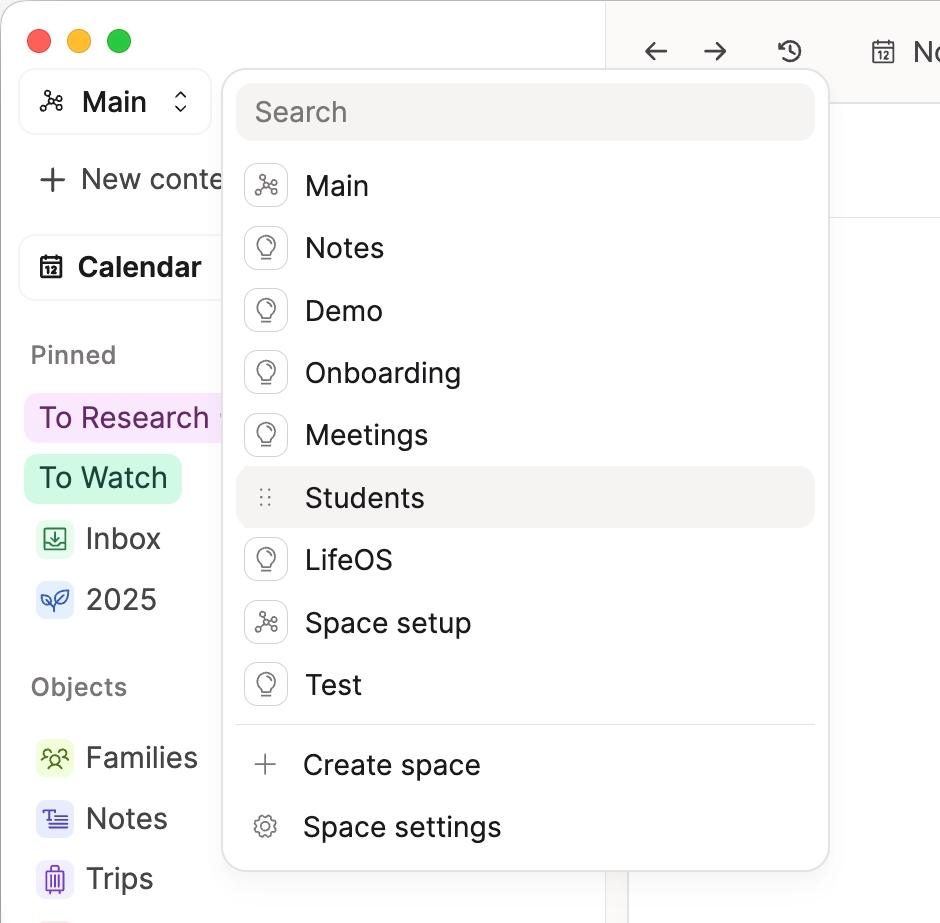Click the gear icon for Space settings
Screen dimensions: 940x923
click(x=265, y=827)
